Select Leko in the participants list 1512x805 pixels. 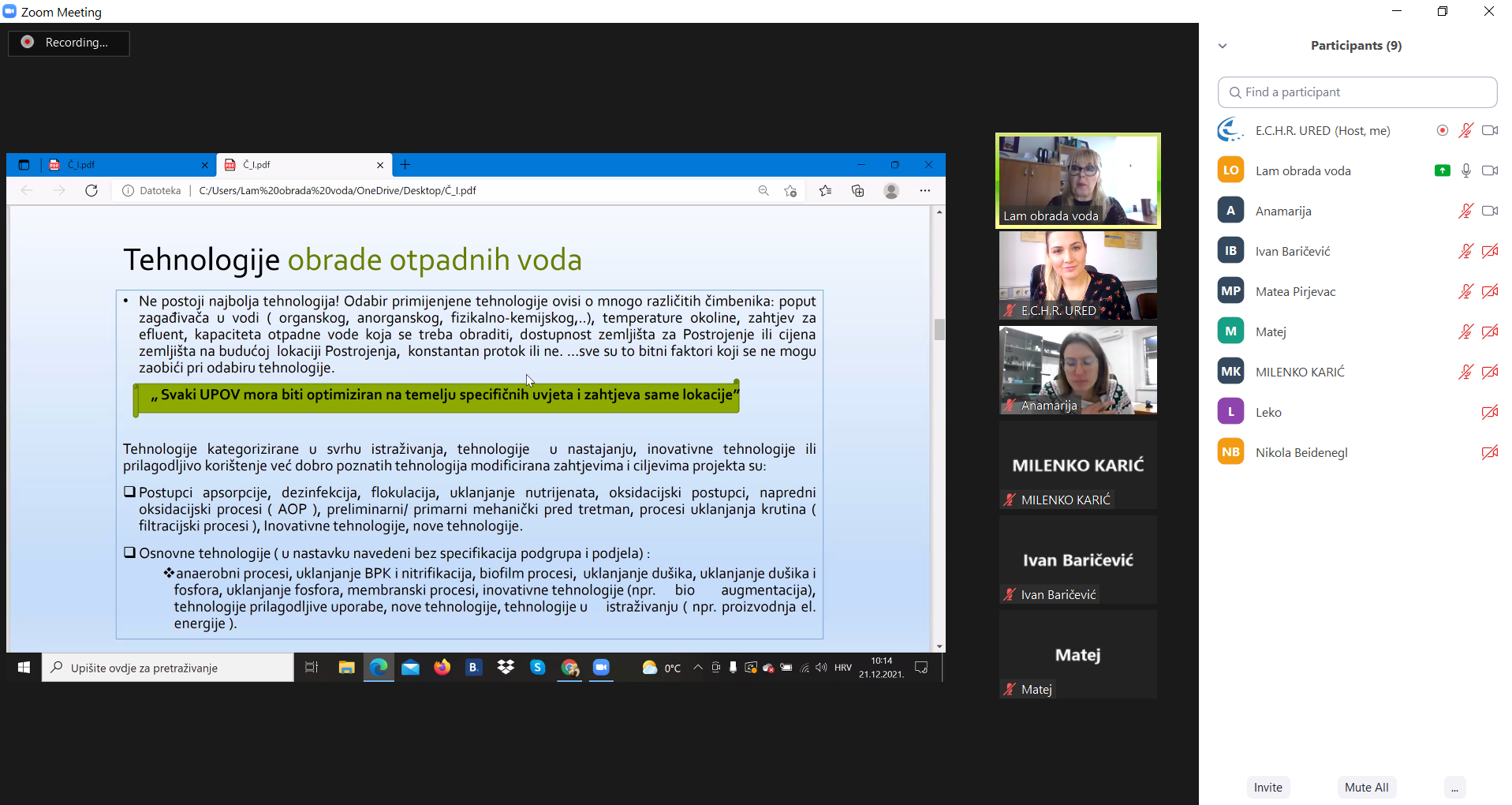click(x=1268, y=413)
